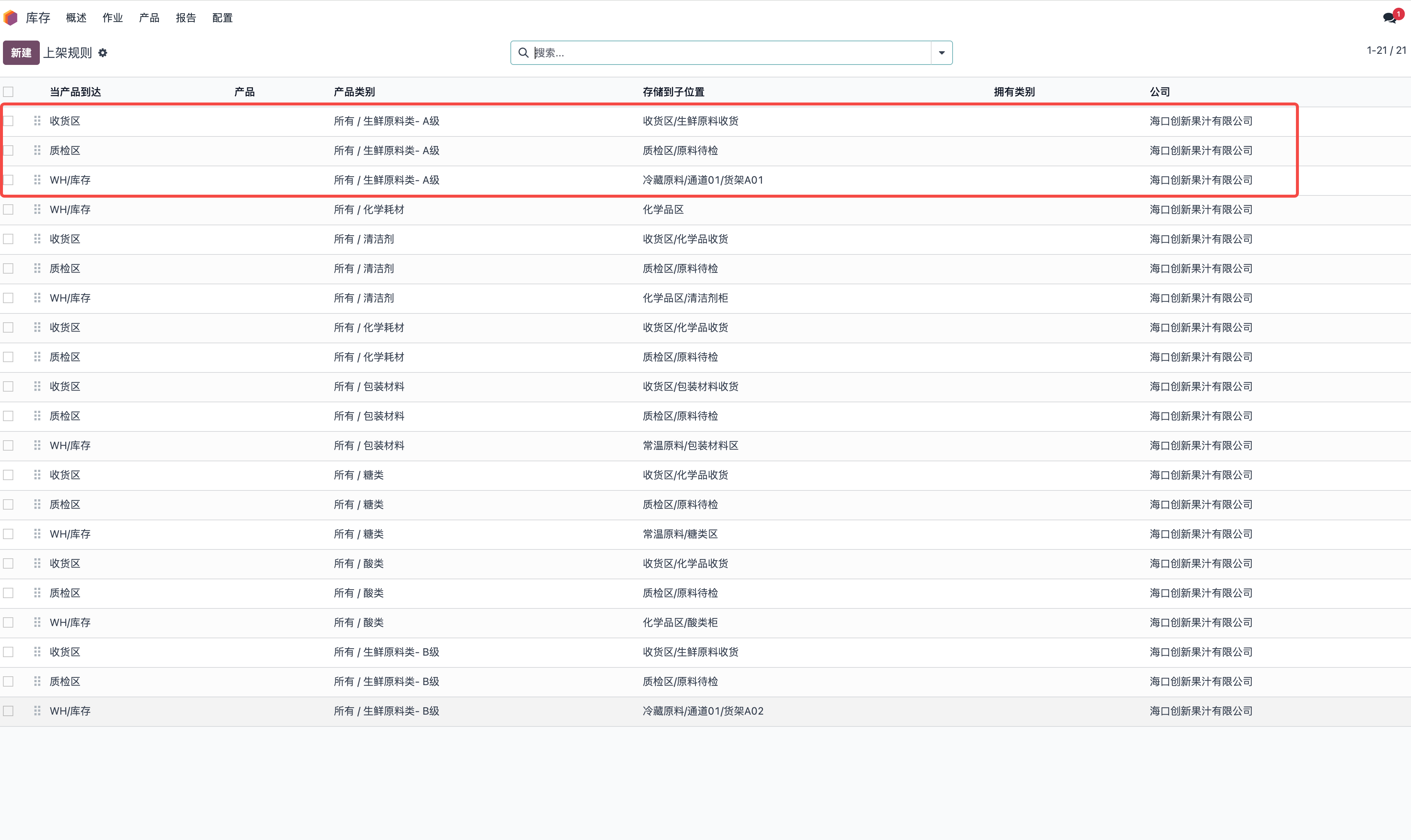Click 海口创新果汁有限公司 in the 货架A02 row
The image size is (1411, 840).
1201,711
